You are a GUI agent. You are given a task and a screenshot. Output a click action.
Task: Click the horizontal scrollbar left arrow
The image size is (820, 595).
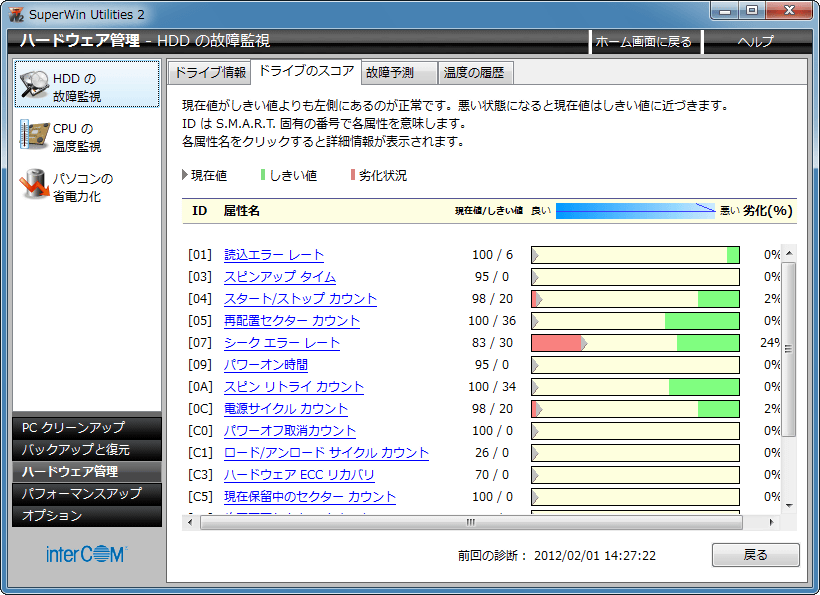pyautogui.click(x=190, y=522)
